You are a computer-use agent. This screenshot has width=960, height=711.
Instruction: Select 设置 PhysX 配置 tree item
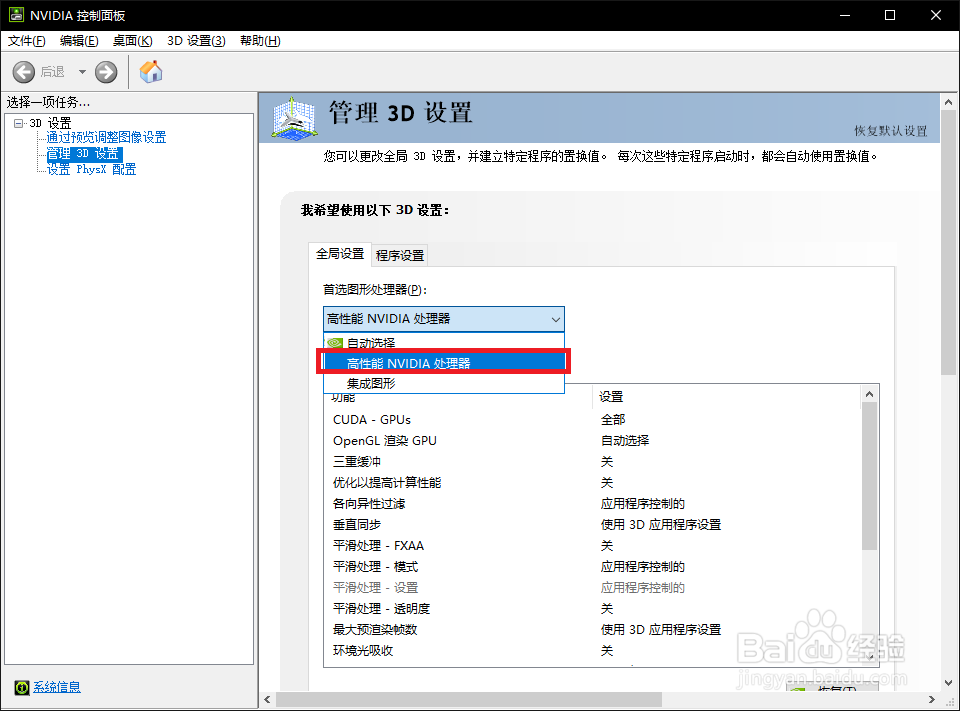[91, 169]
